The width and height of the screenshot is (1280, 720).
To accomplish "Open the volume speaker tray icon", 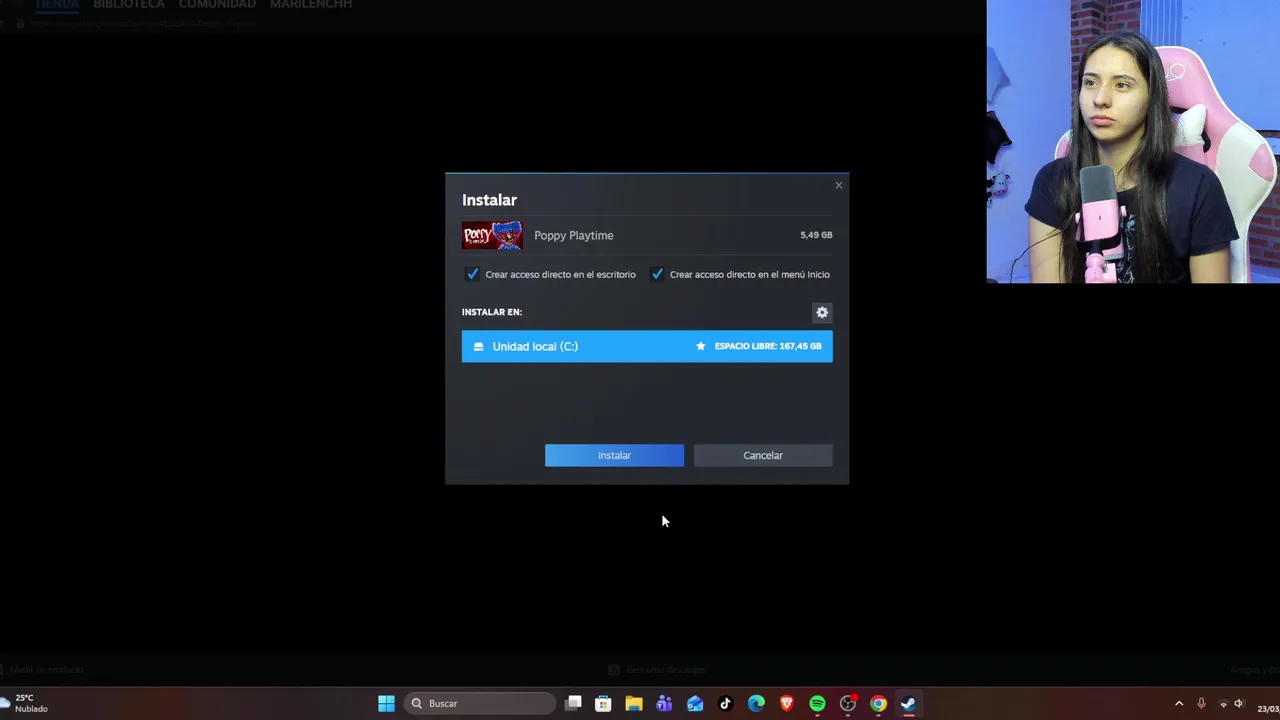I will tap(1239, 704).
